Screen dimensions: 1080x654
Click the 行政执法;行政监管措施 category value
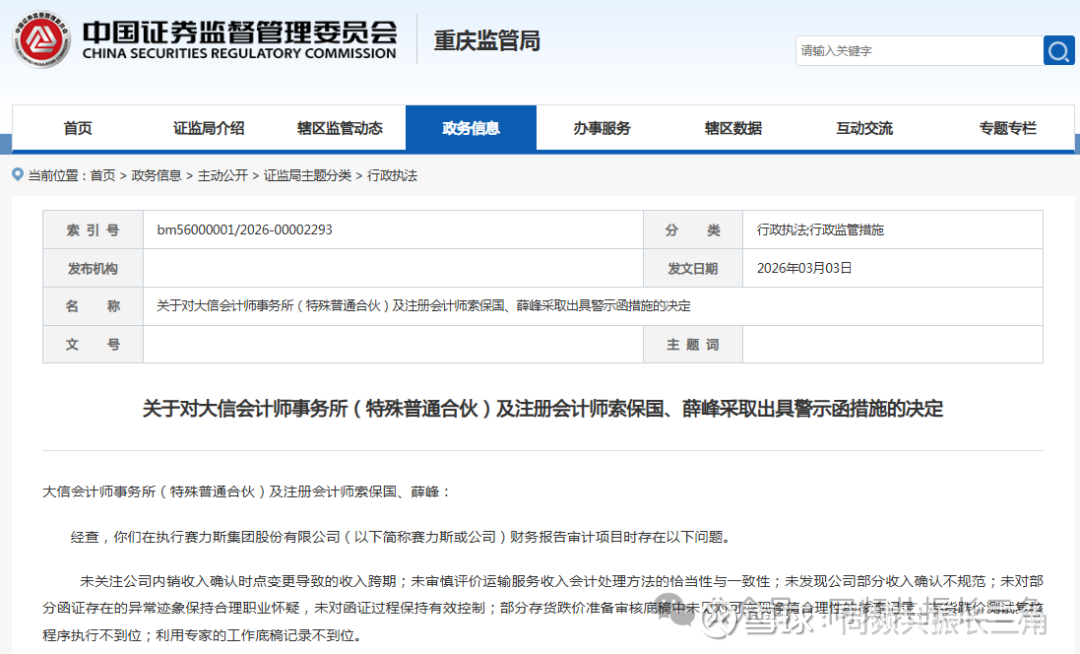820,229
